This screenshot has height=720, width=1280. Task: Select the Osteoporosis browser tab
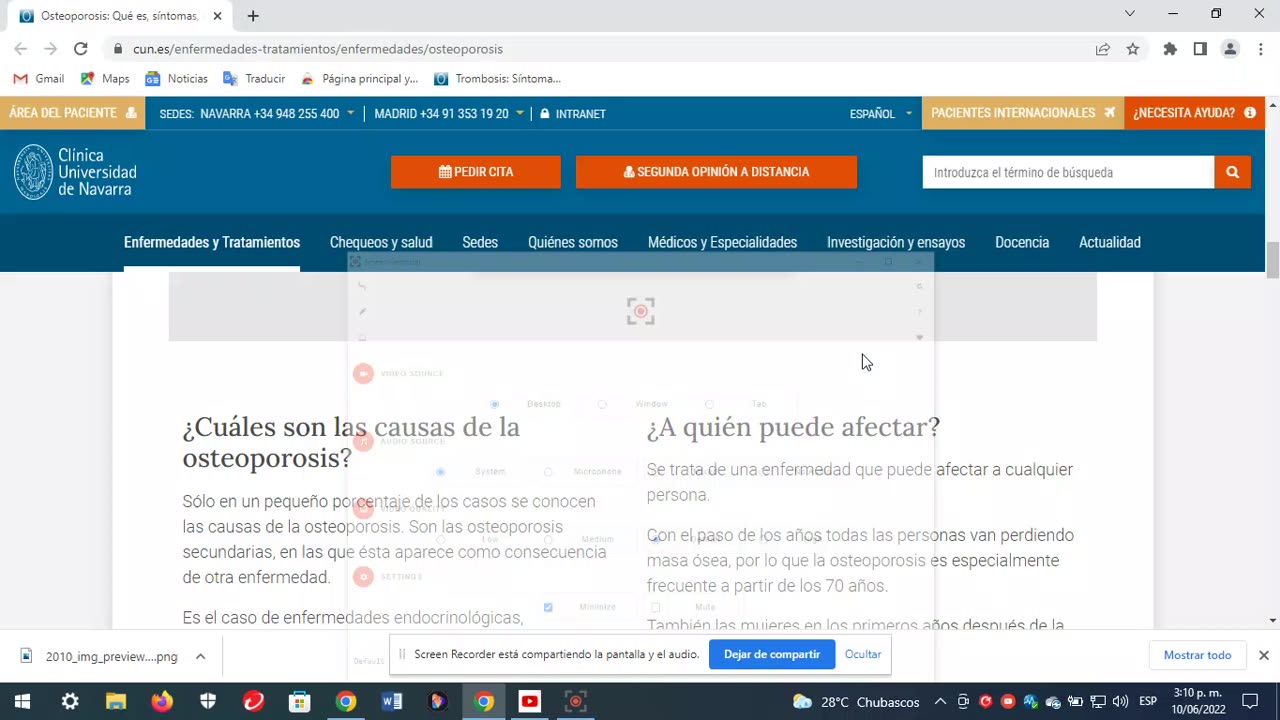[120, 16]
